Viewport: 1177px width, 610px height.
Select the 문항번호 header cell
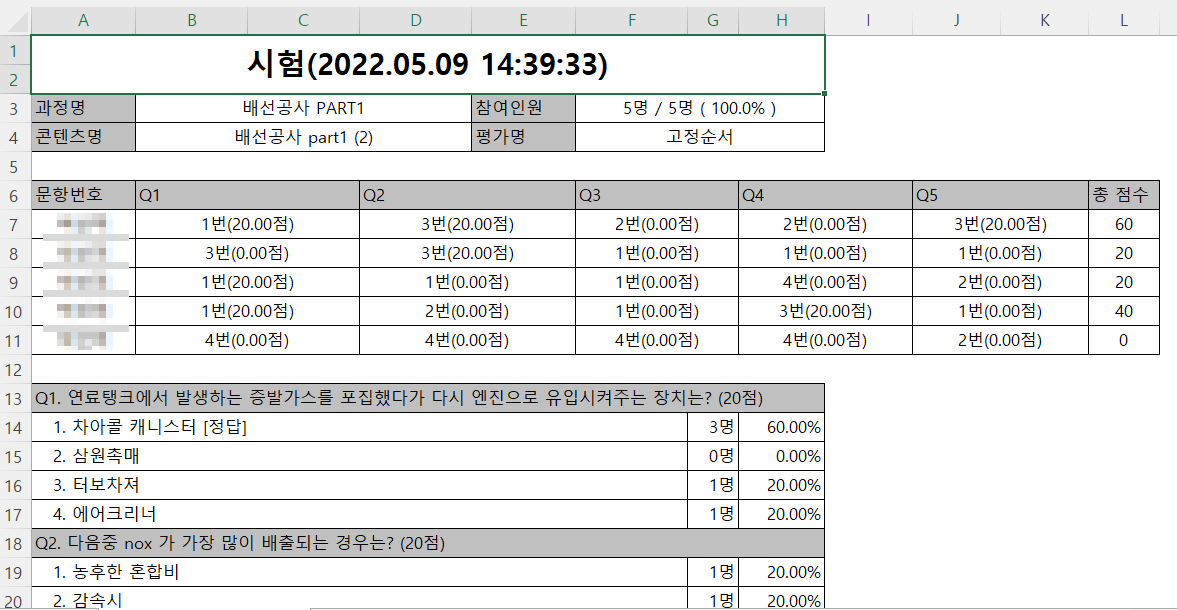click(83, 195)
